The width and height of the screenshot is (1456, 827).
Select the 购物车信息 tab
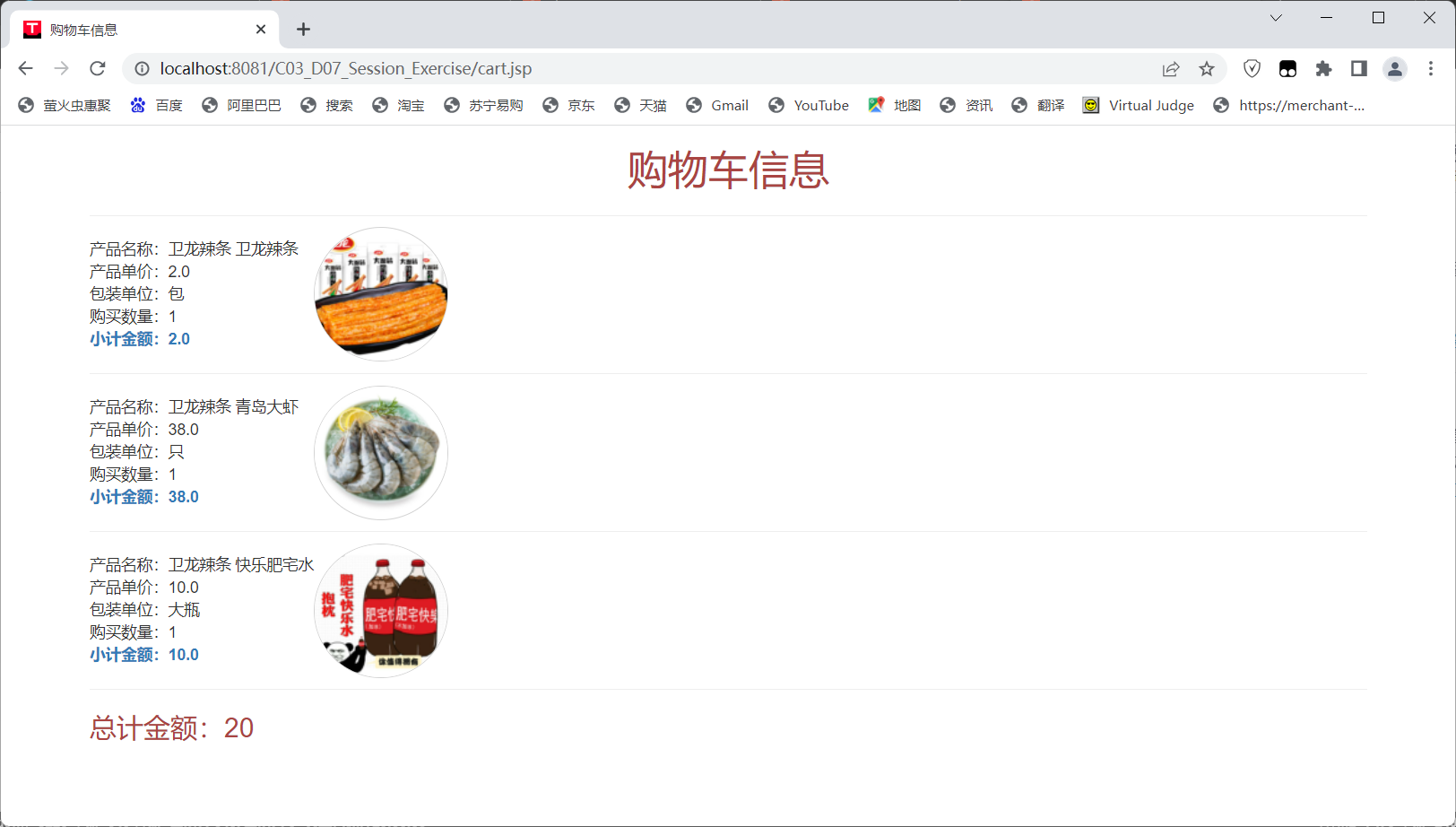pyautogui.click(x=145, y=30)
